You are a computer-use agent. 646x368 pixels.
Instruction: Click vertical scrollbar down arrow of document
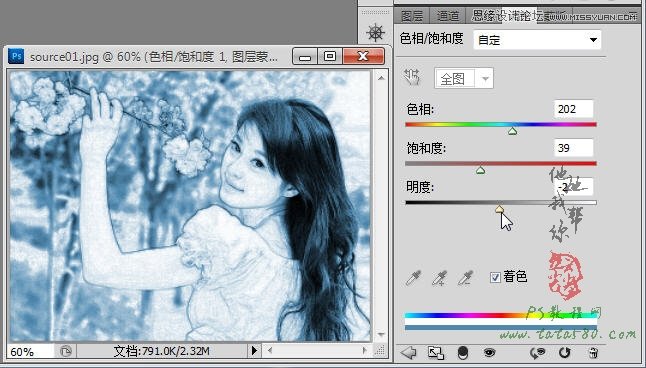coord(381,335)
